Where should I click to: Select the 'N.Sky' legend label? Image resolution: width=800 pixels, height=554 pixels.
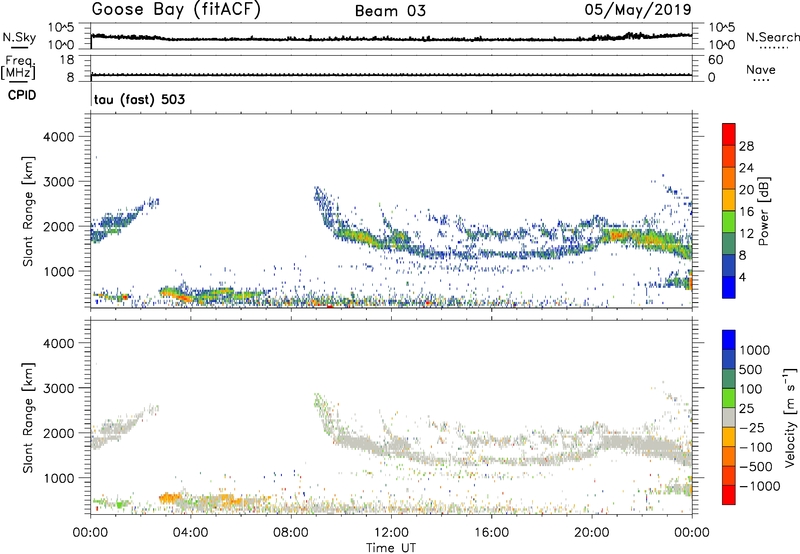tap(19, 37)
